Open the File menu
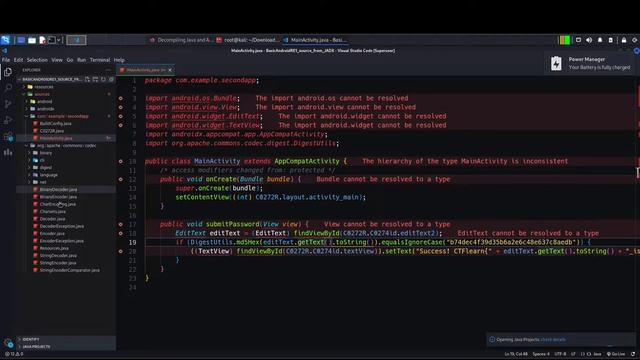 tap(6, 60)
